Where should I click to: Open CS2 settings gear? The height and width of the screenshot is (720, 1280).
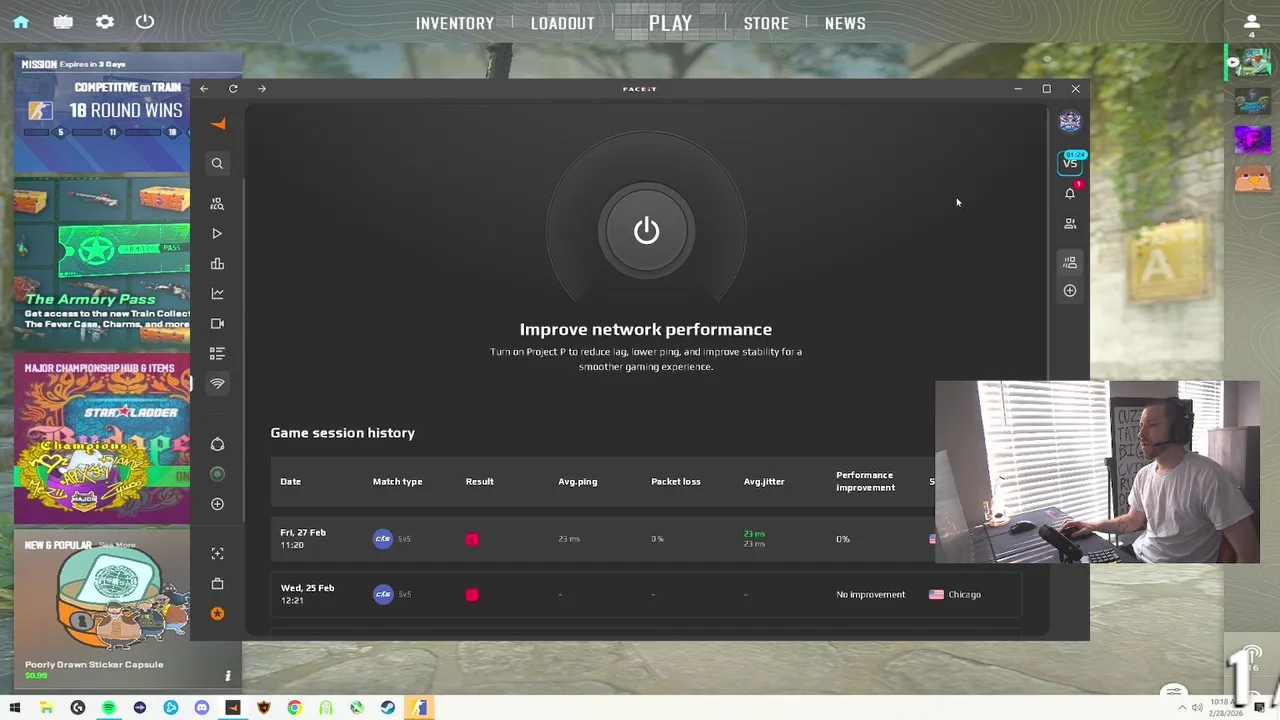pos(104,22)
